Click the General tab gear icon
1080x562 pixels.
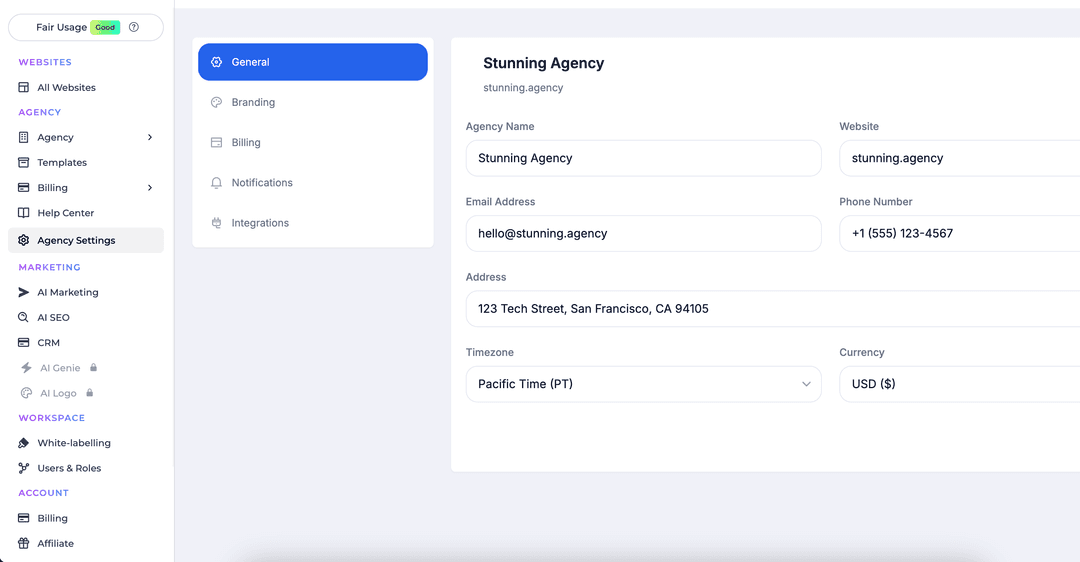[216, 62]
